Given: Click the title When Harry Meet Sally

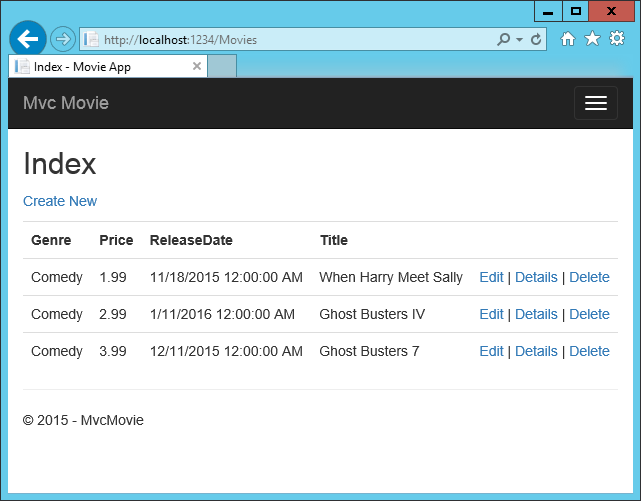Looking at the screenshot, I should pos(391,277).
